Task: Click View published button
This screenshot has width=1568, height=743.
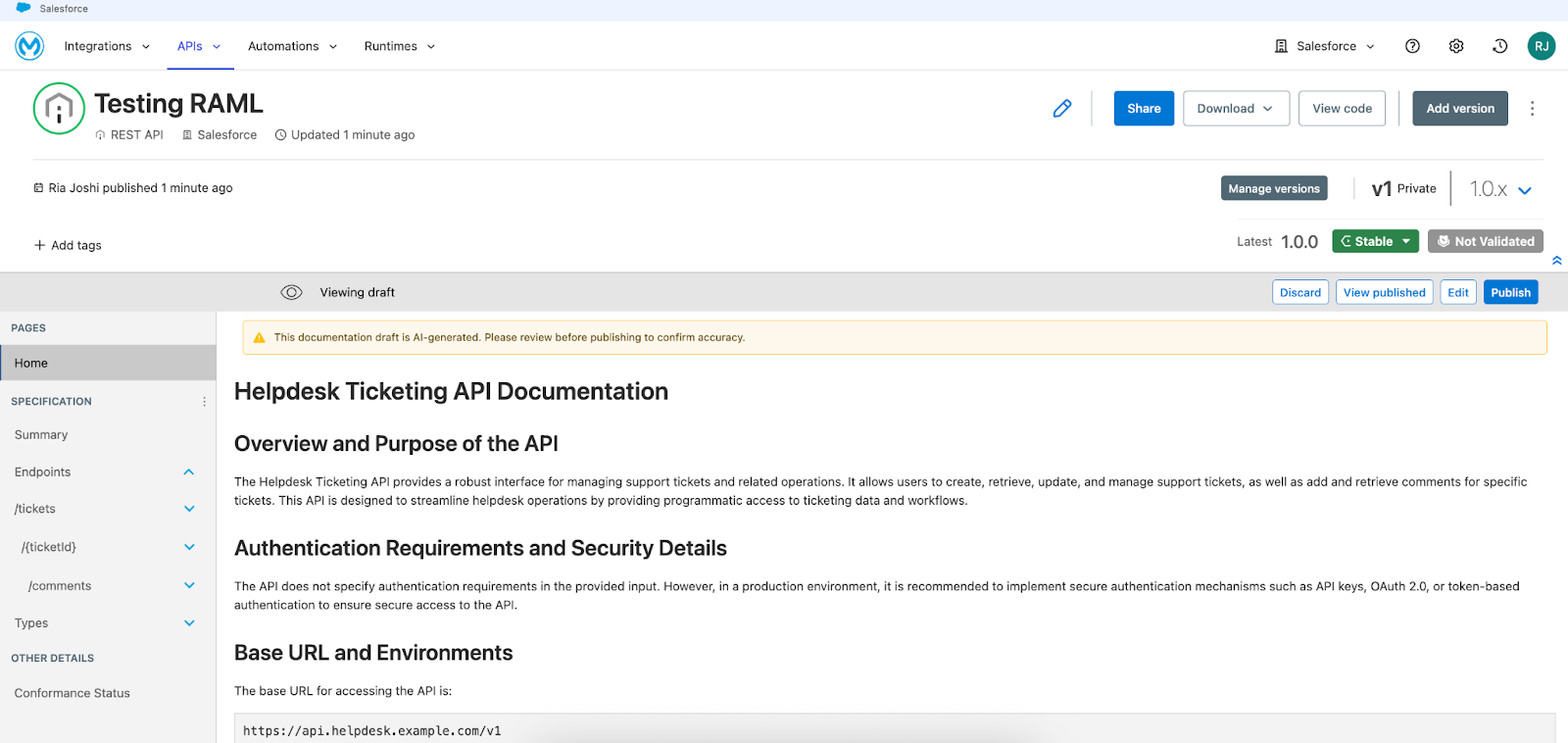Action: 1384,292
